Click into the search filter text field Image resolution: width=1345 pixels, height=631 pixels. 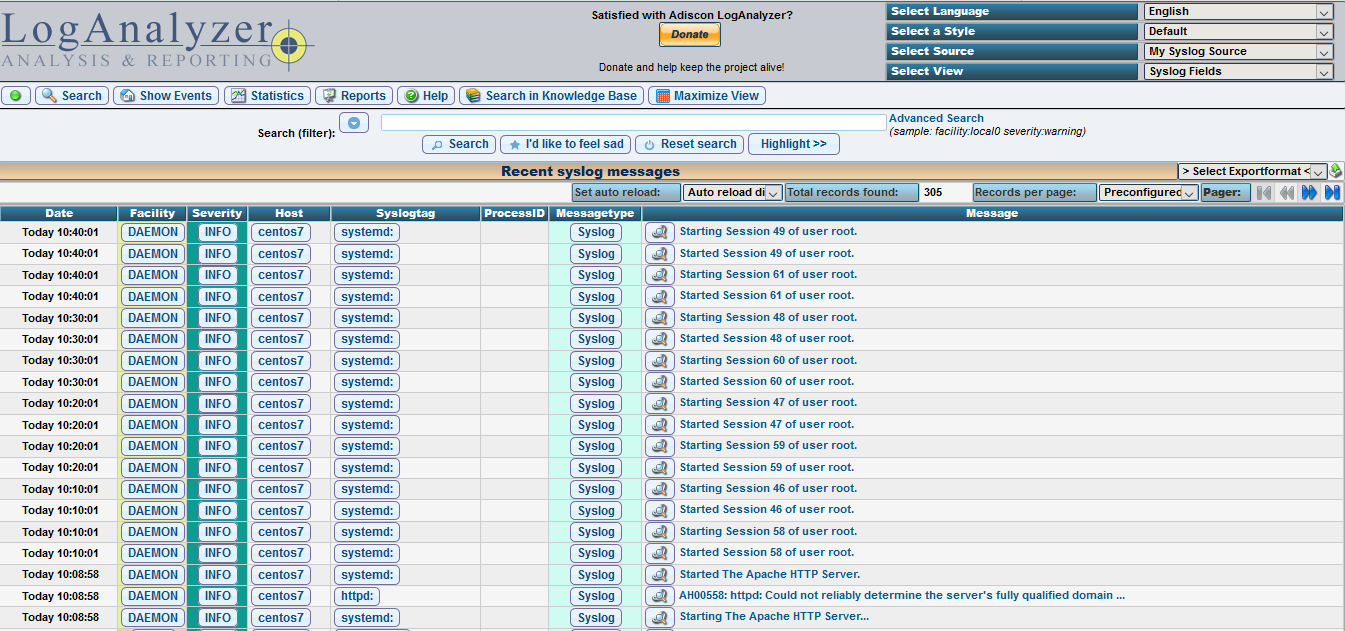[634, 123]
